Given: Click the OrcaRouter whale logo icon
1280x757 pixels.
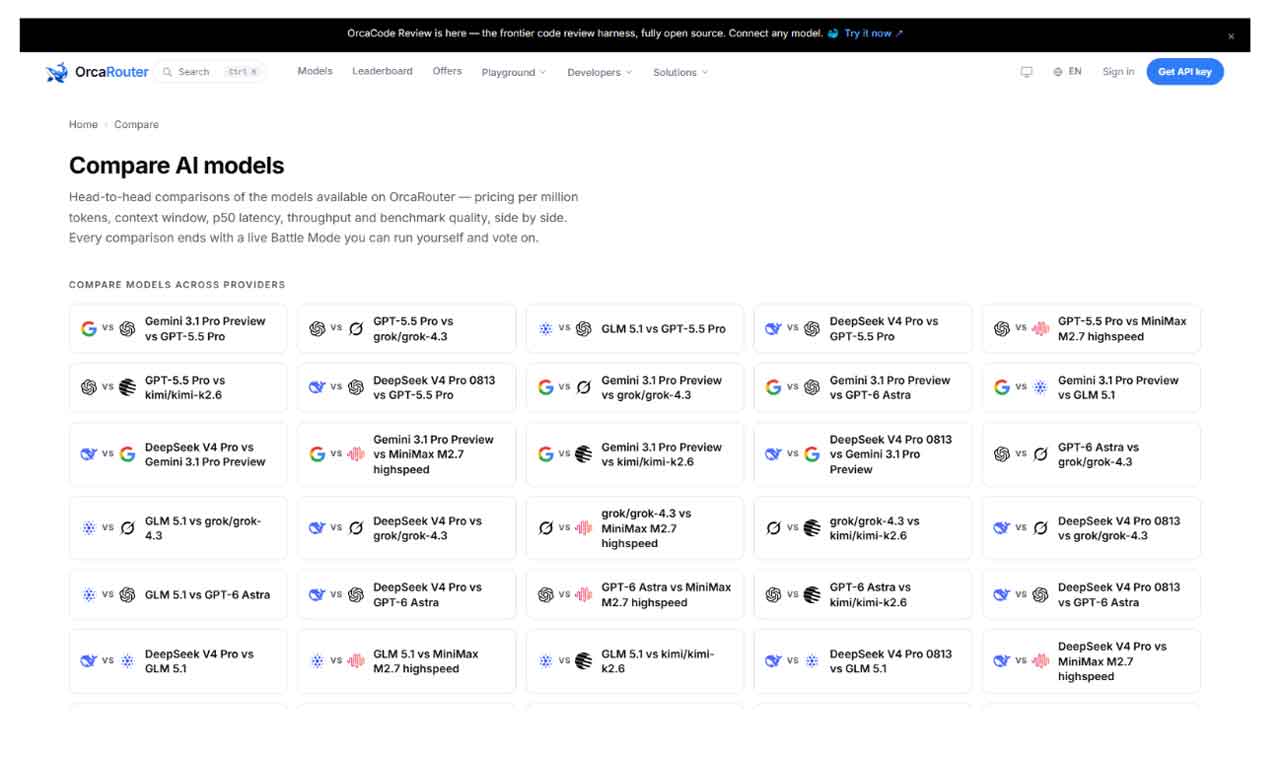Looking at the screenshot, I should click(57, 72).
